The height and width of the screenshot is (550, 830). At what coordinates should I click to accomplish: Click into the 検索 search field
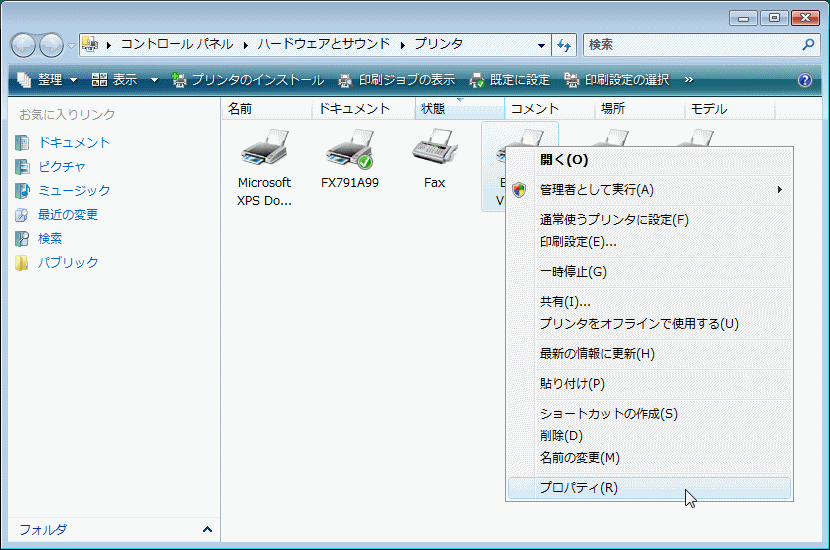(691, 45)
